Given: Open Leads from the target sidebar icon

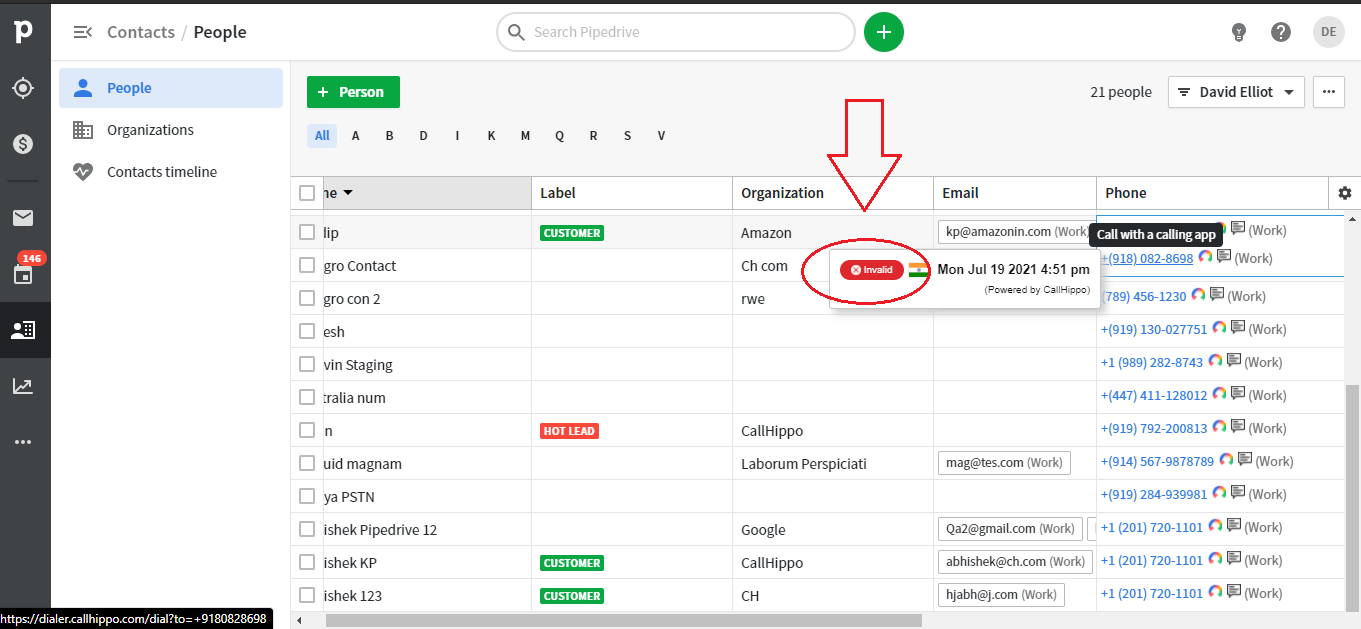Looking at the screenshot, I should [23, 88].
